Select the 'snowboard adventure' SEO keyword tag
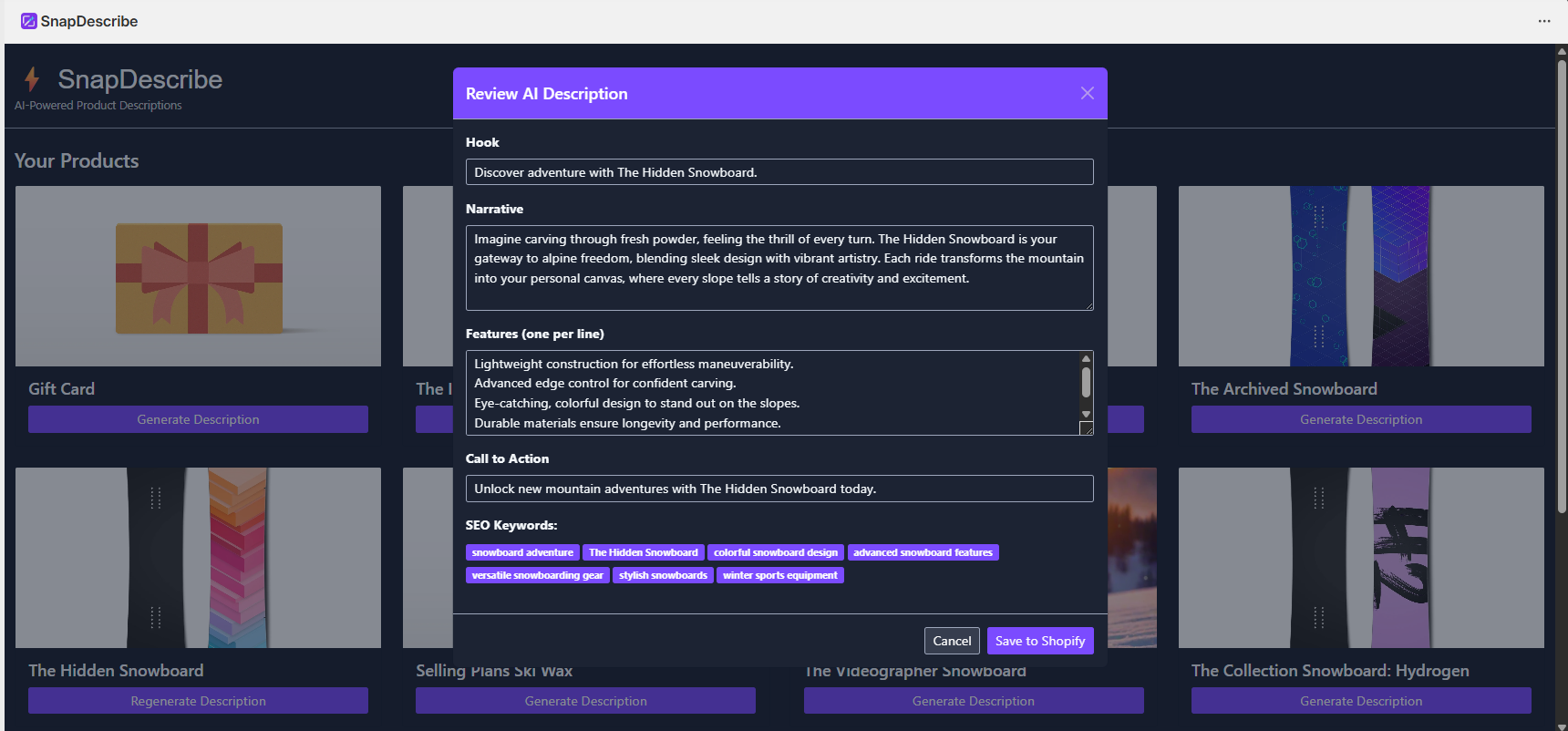This screenshot has height=731, width=1568. pyautogui.click(x=522, y=552)
